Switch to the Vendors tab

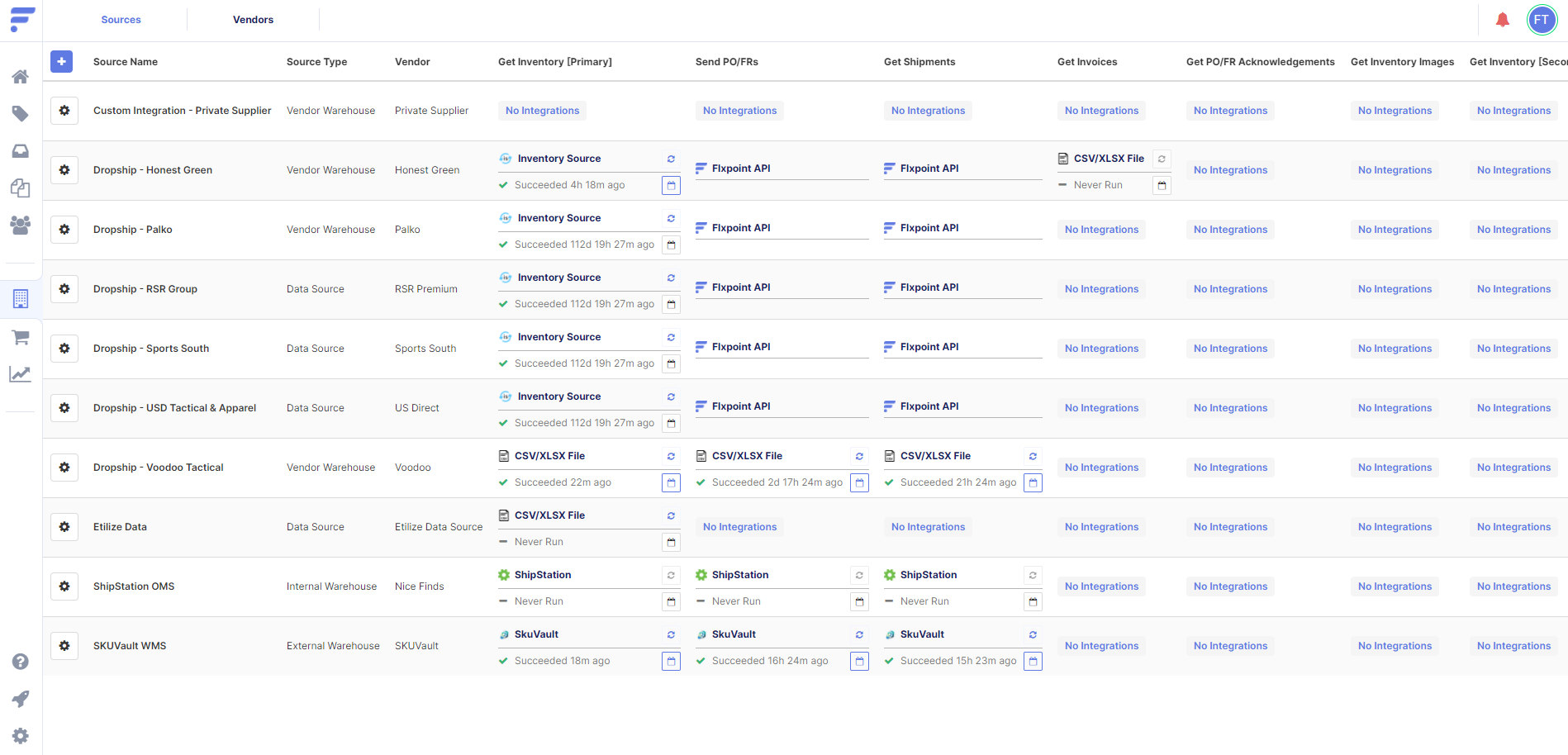[x=253, y=19]
